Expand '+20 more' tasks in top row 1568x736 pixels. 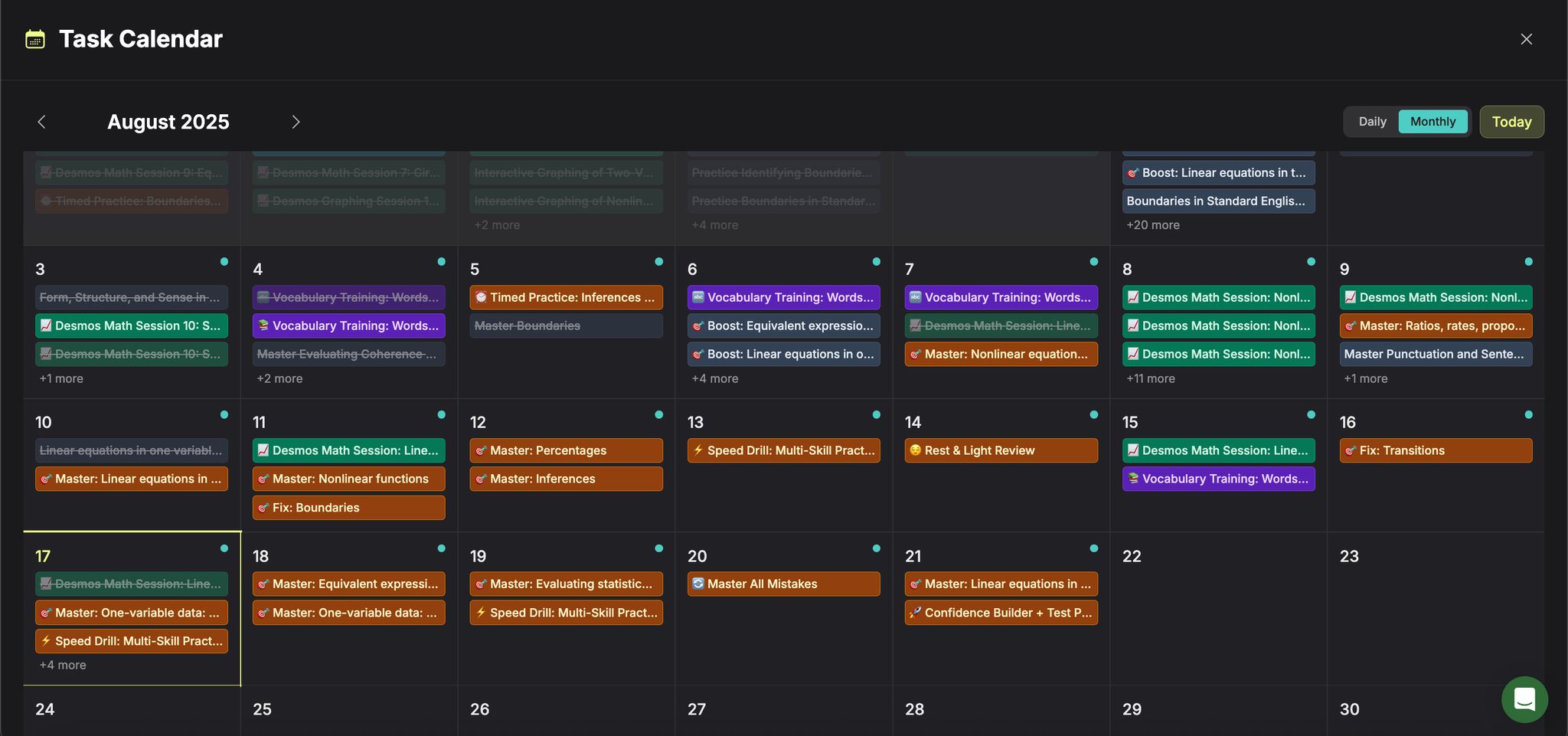pos(1152,225)
